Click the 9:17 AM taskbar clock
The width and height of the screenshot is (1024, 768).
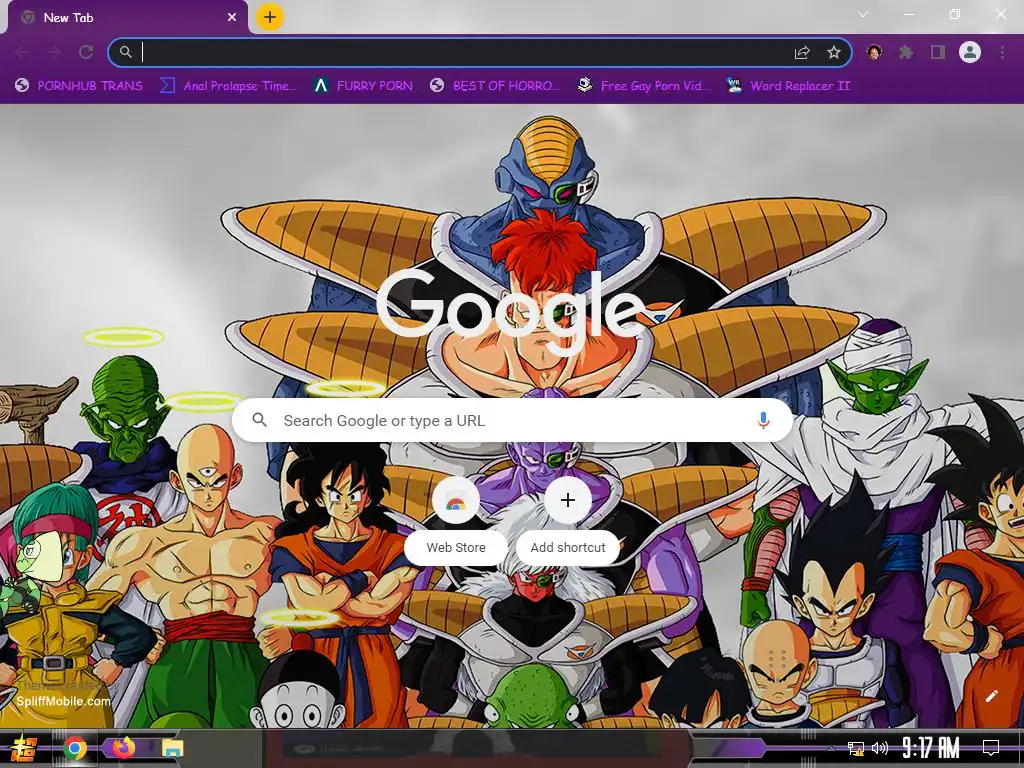tap(931, 748)
